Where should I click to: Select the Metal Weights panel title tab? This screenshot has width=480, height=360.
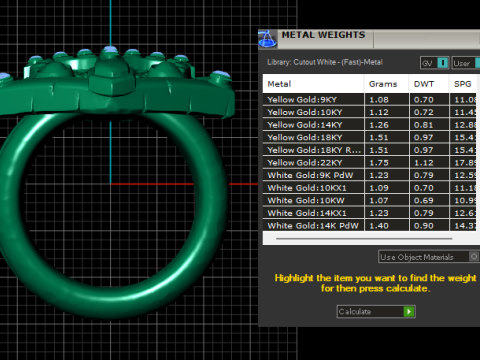click(323, 35)
